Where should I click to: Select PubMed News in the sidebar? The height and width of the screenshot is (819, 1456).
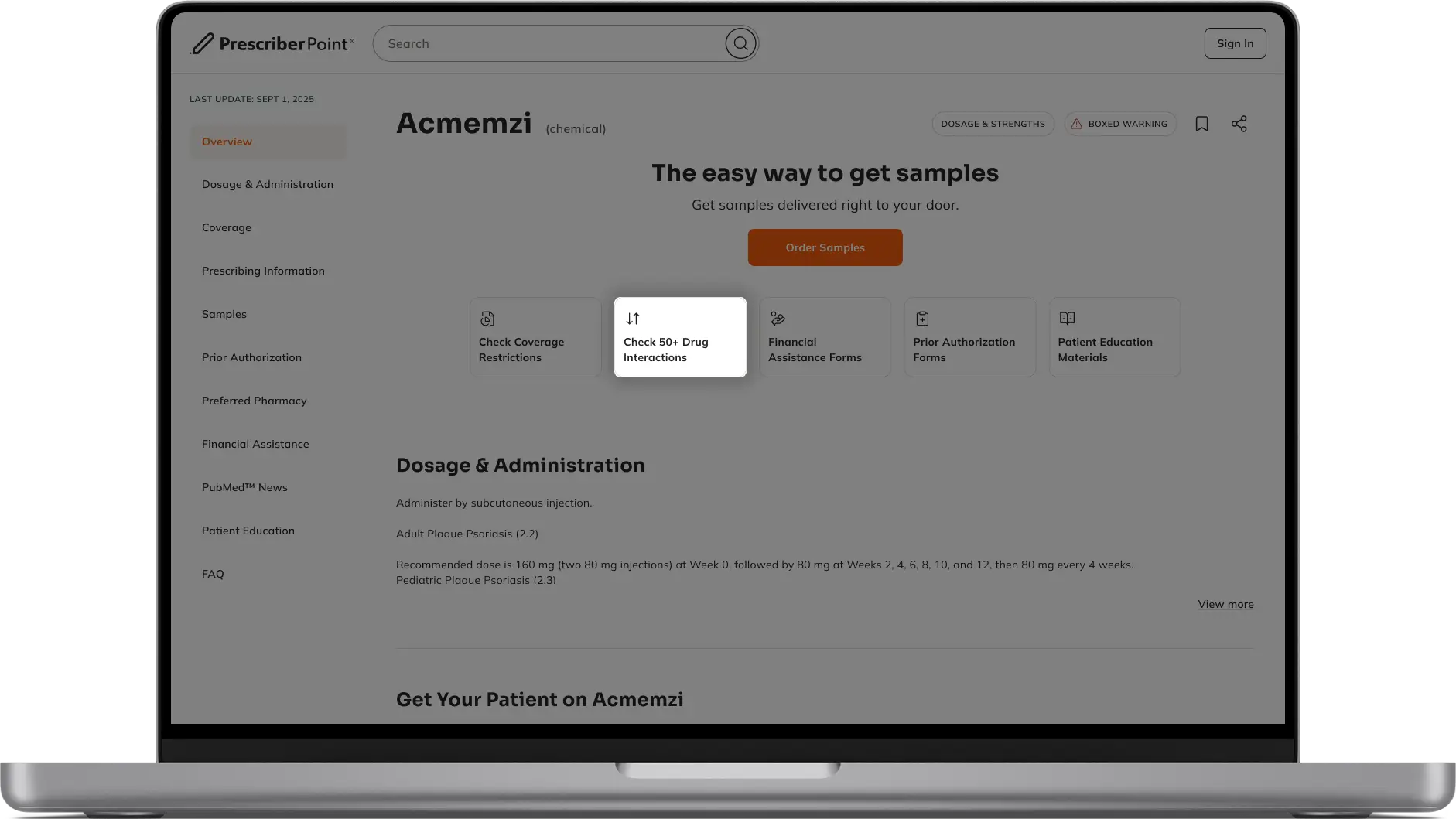coord(244,487)
